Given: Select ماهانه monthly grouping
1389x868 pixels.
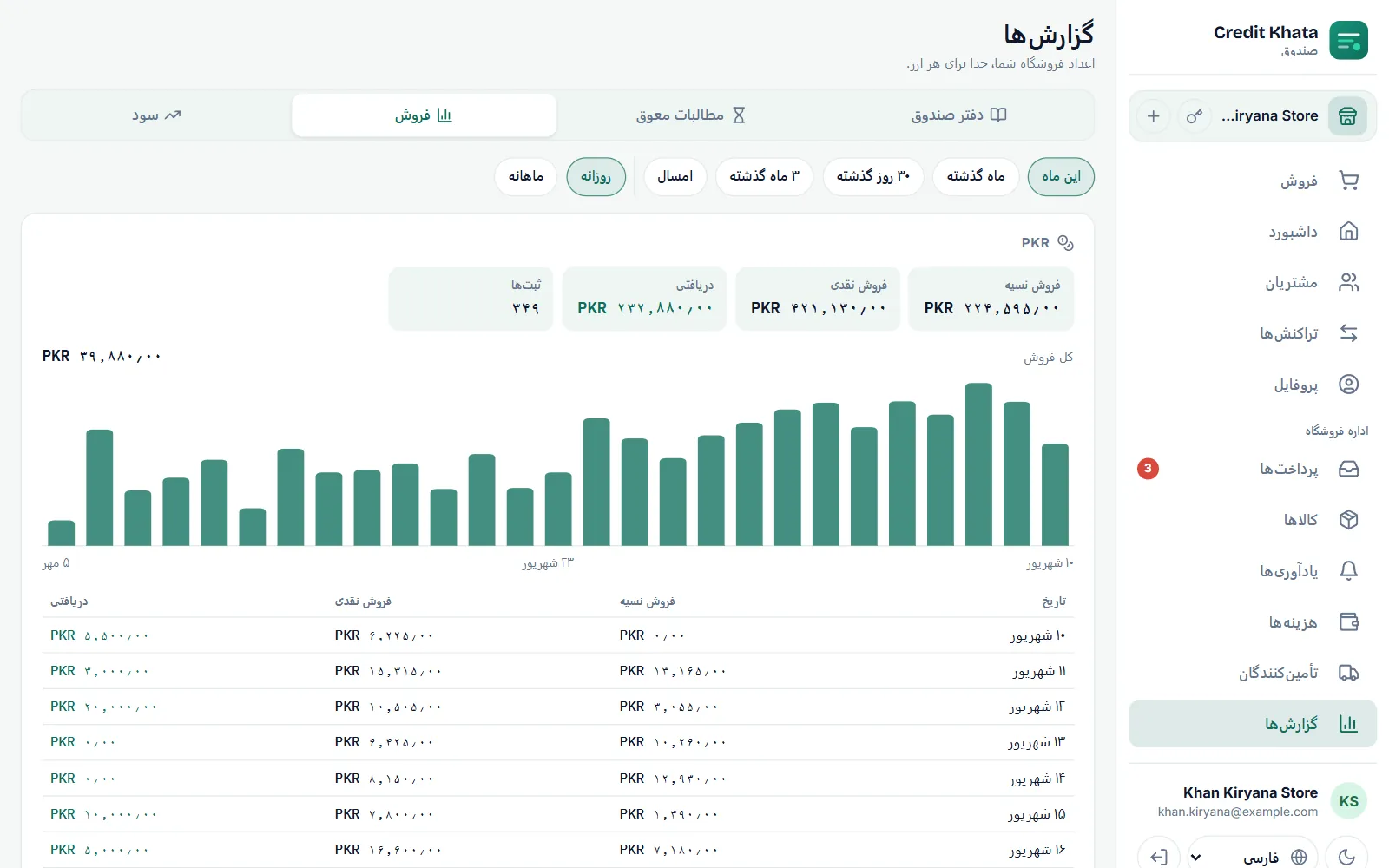Looking at the screenshot, I should coord(526,176).
